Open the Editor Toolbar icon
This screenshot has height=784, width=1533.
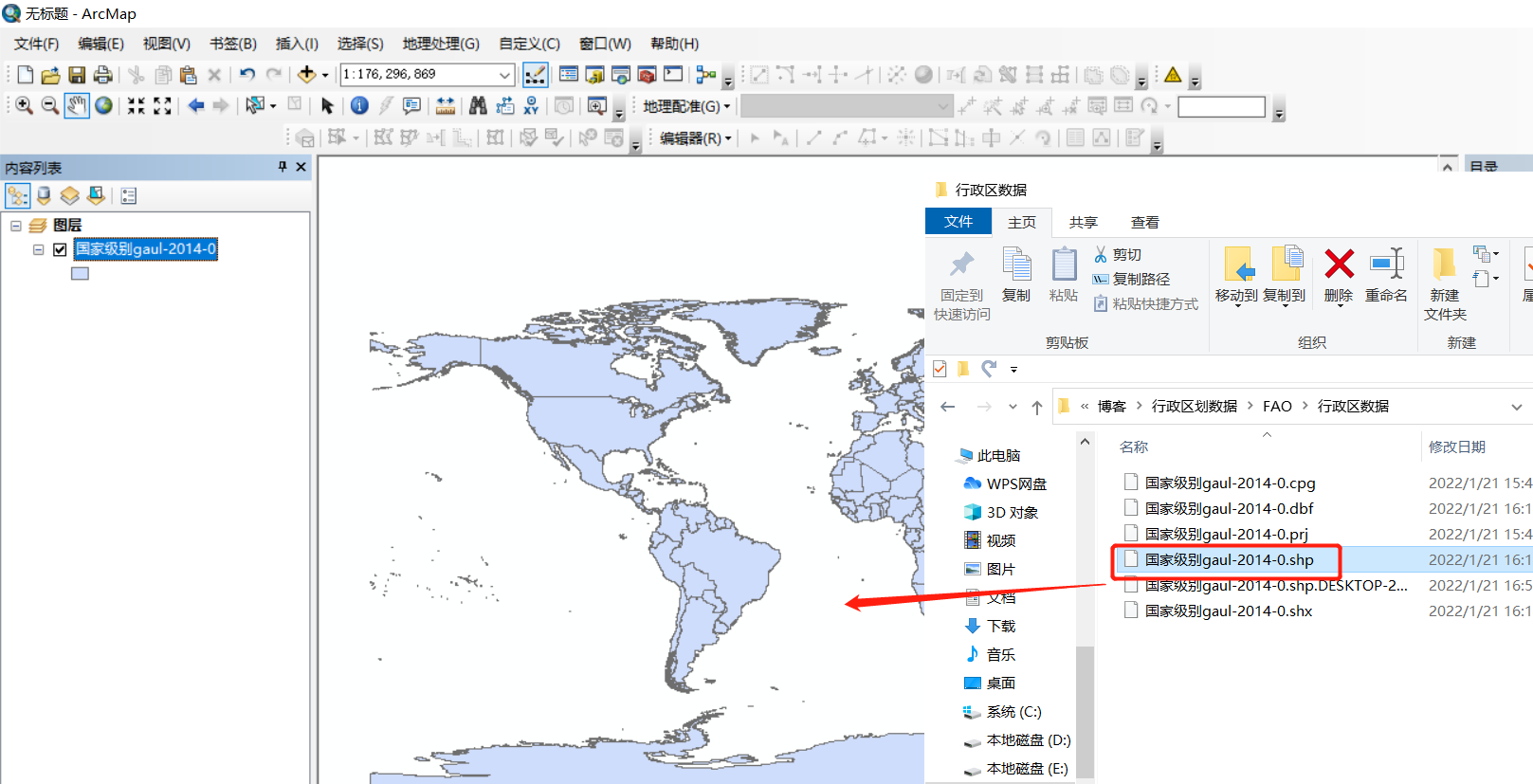(x=535, y=75)
